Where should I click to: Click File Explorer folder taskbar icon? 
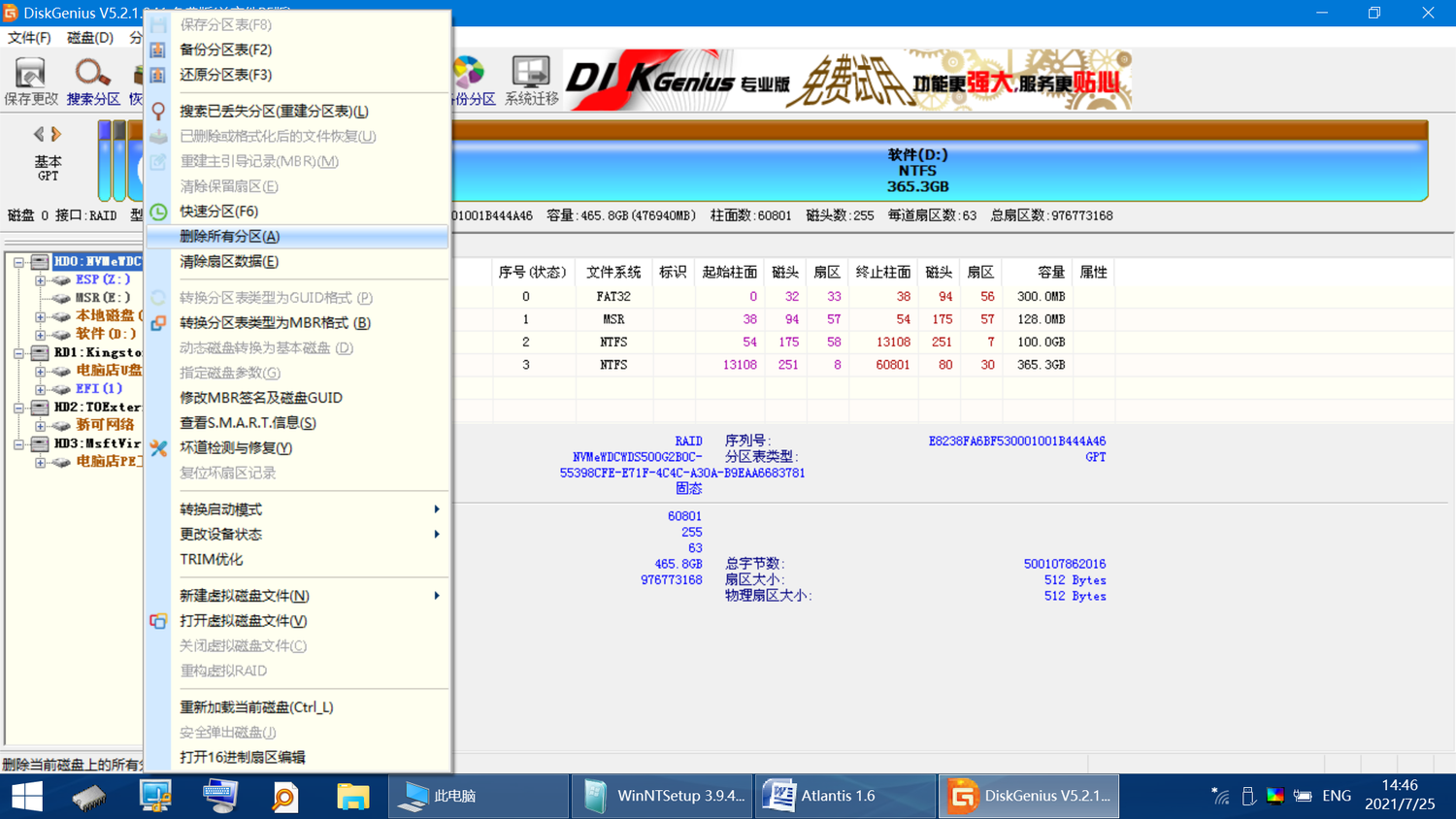tap(352, 797)
